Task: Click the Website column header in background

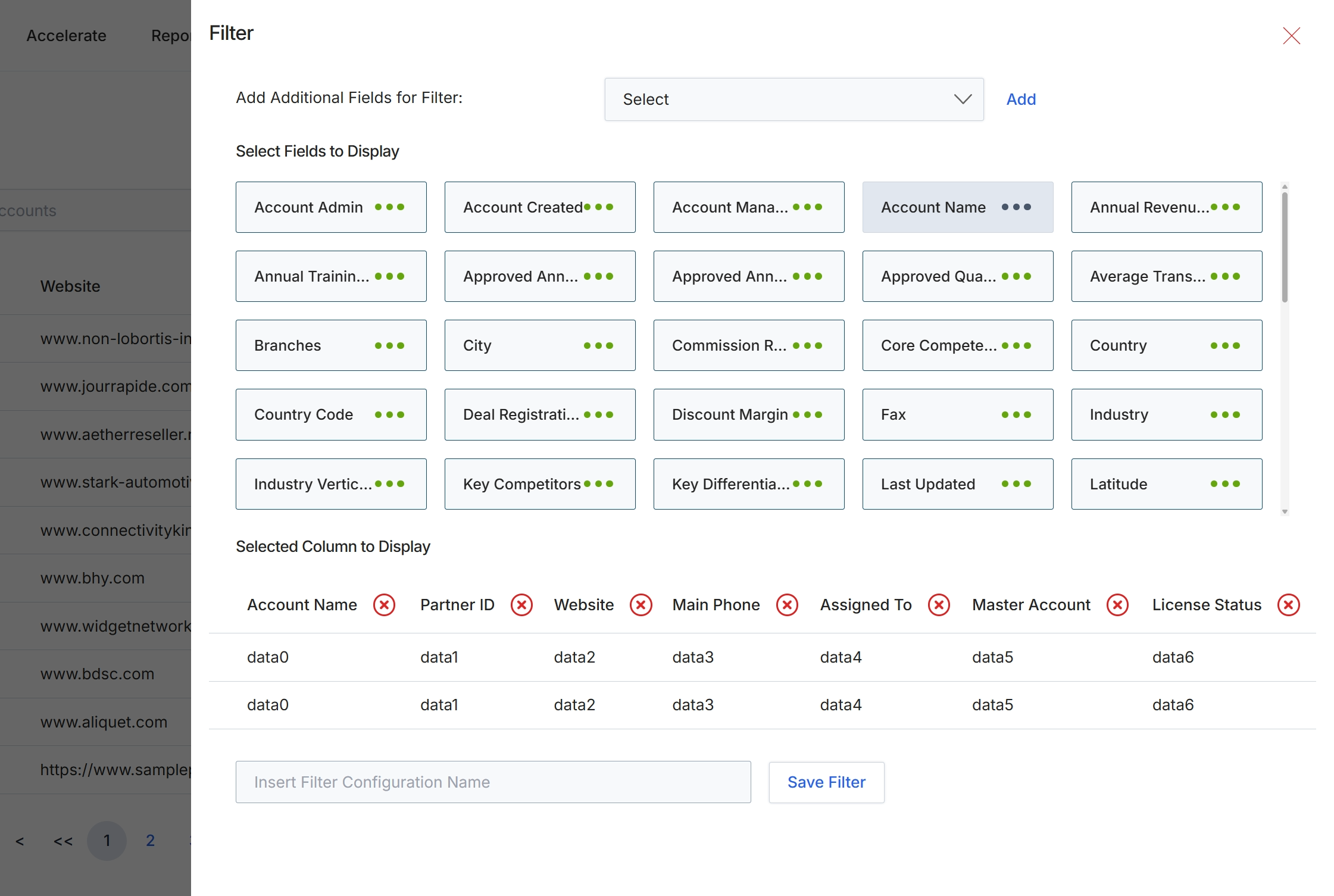Action: click(x=70, y=286)
